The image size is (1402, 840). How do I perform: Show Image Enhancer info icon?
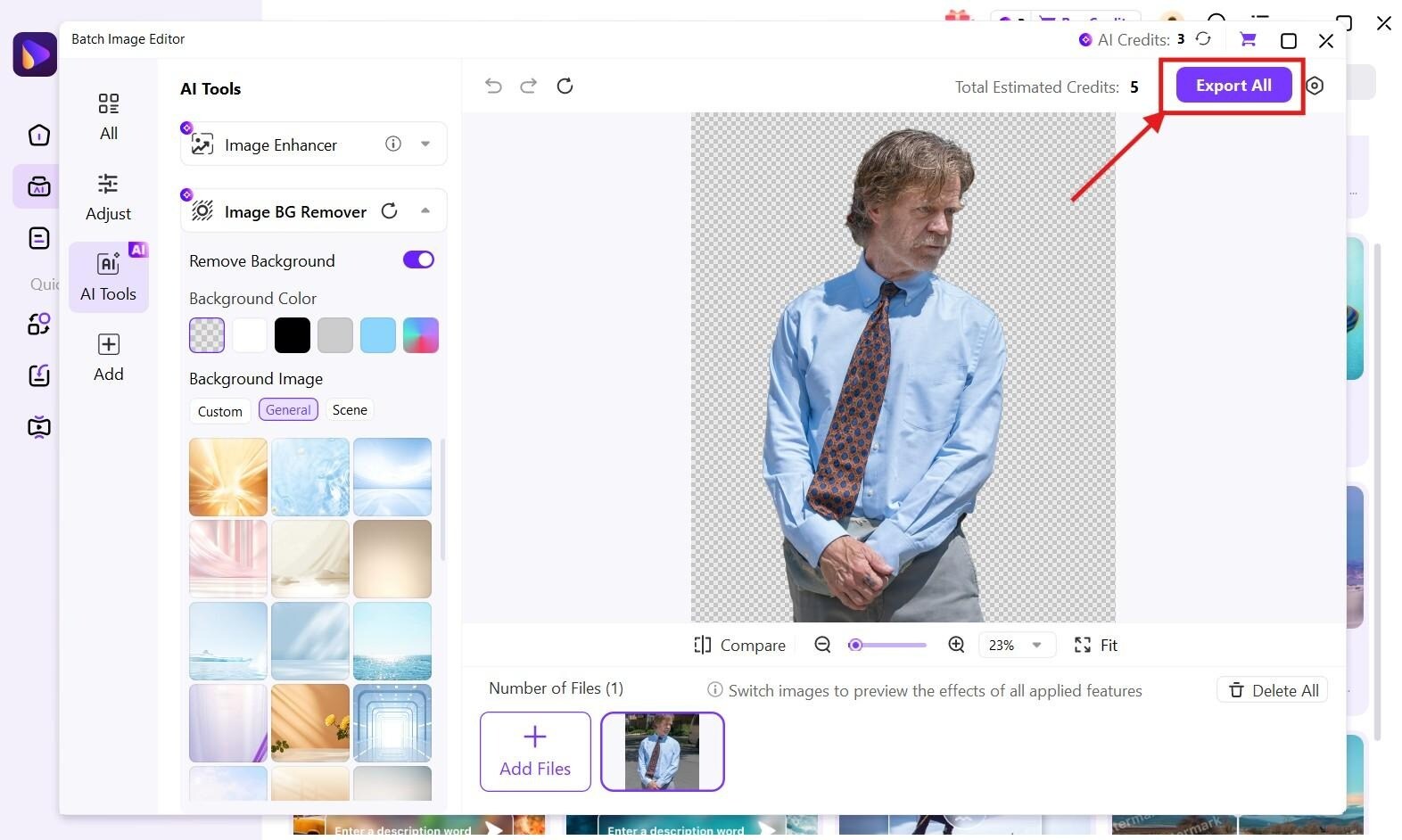pyautogui.click(x=393, y=144)
